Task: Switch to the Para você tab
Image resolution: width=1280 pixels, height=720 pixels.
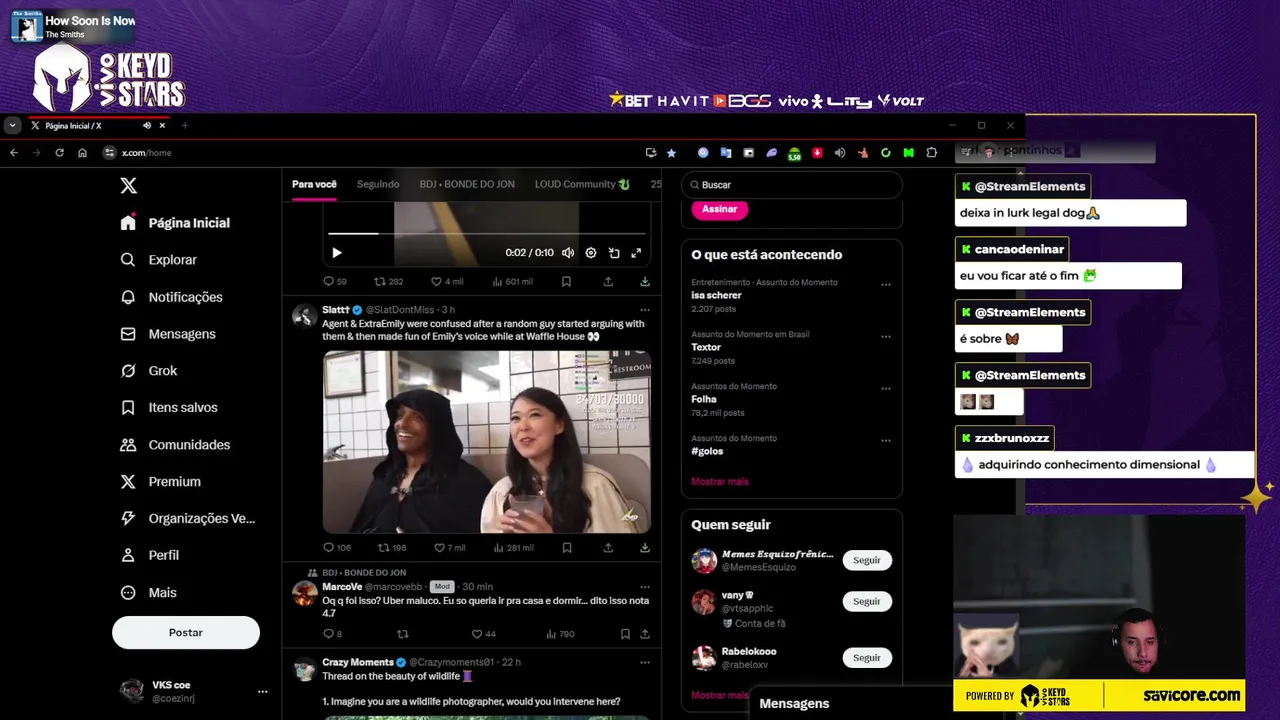Action: pos(314,184)
